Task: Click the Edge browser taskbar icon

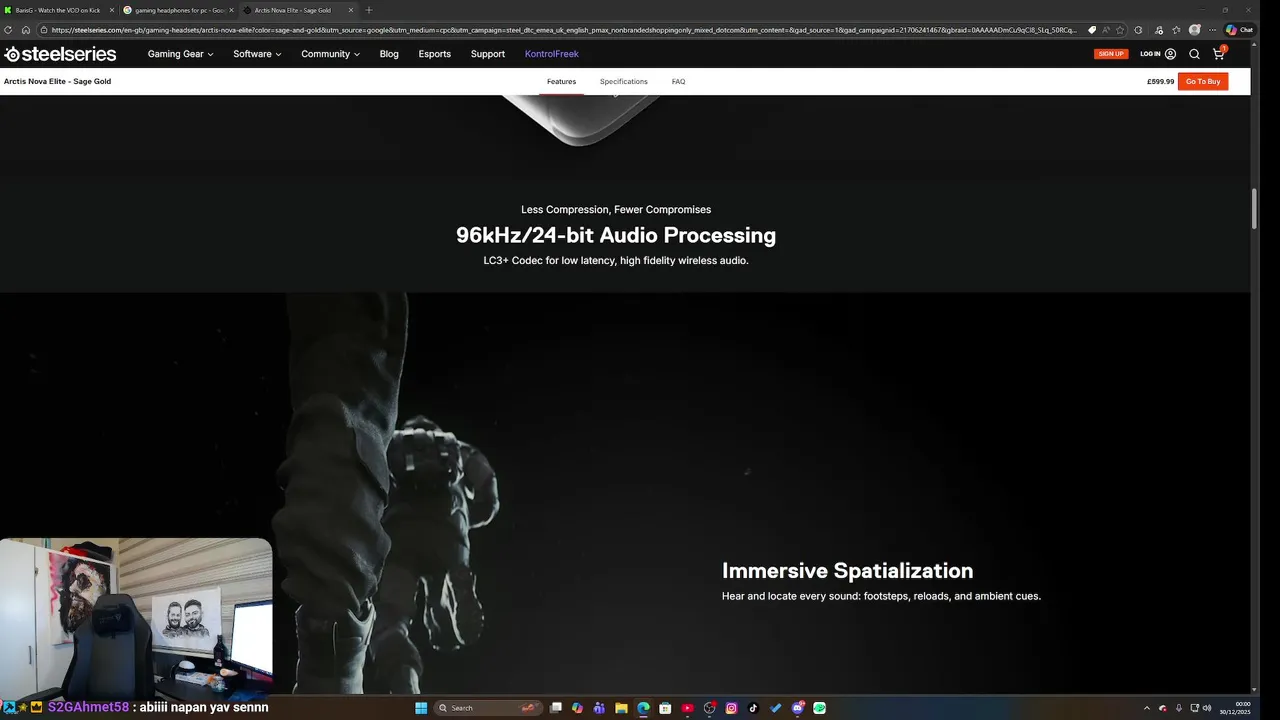Action: 643,708
